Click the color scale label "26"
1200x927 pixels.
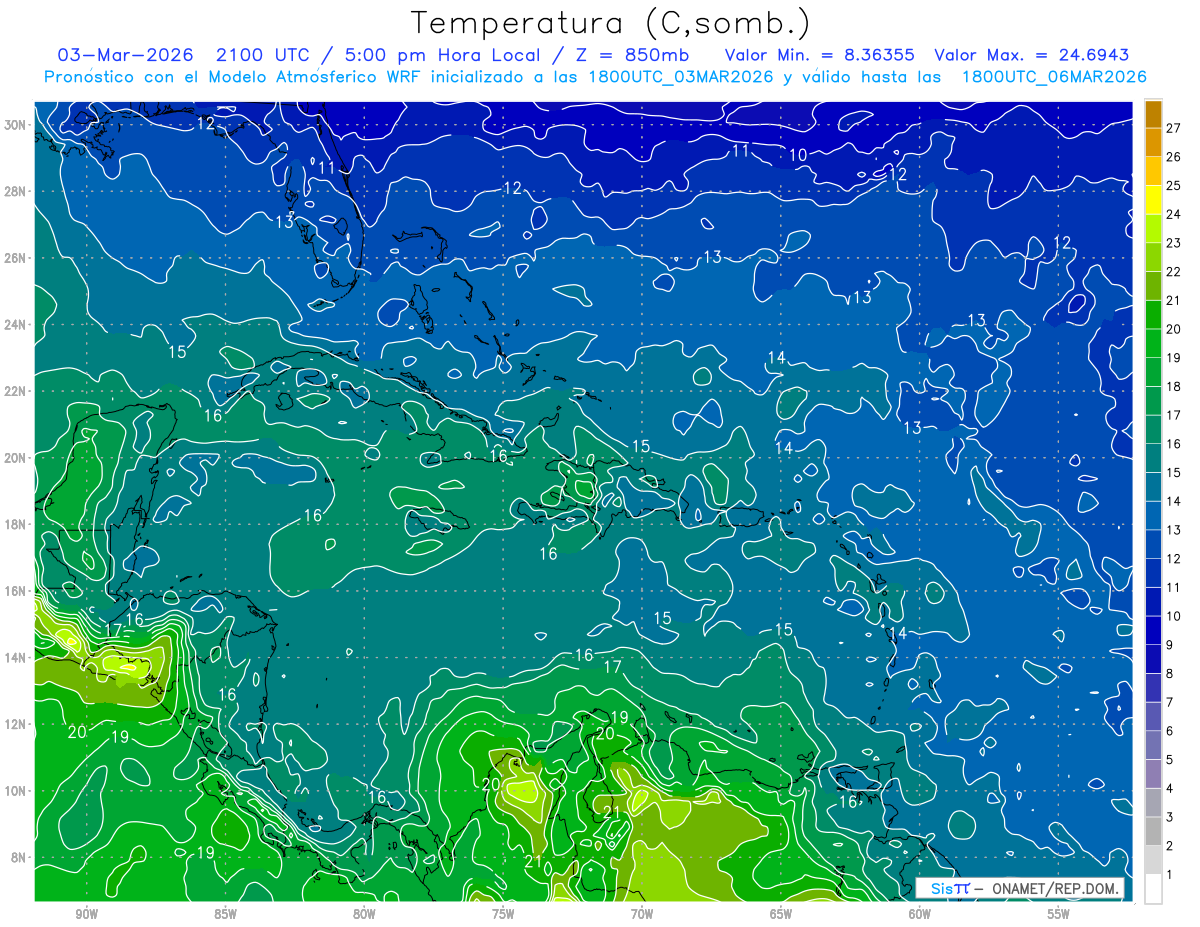[x=1173, y=157]
